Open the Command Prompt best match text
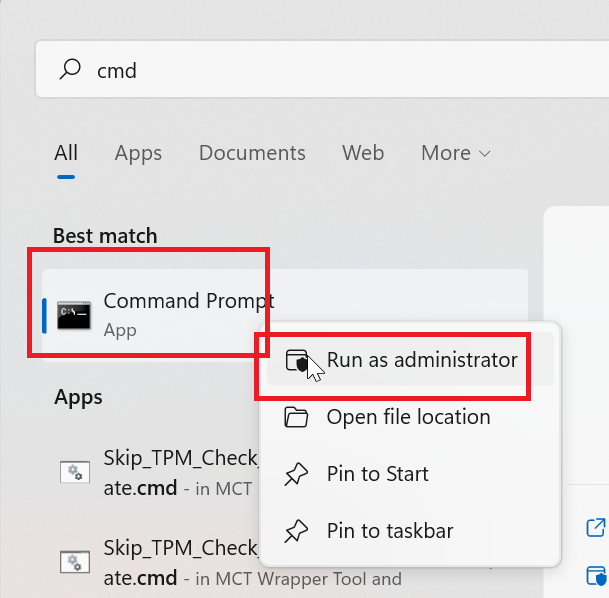 [189, 301]
